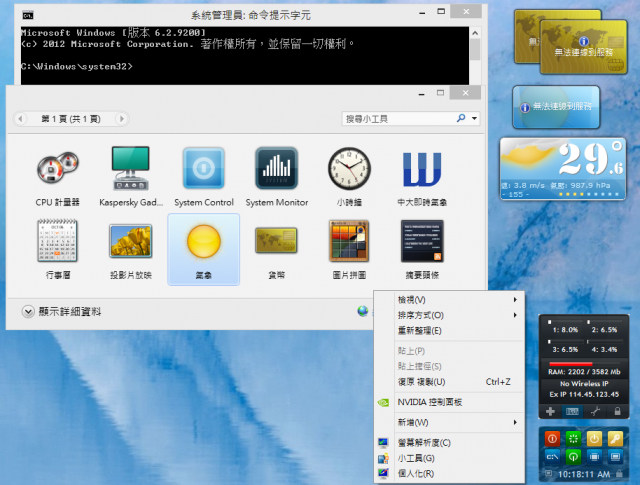Click the small lock icon beside the clock time
This screenshot has width=640, height=485.
tap(619, 474)
